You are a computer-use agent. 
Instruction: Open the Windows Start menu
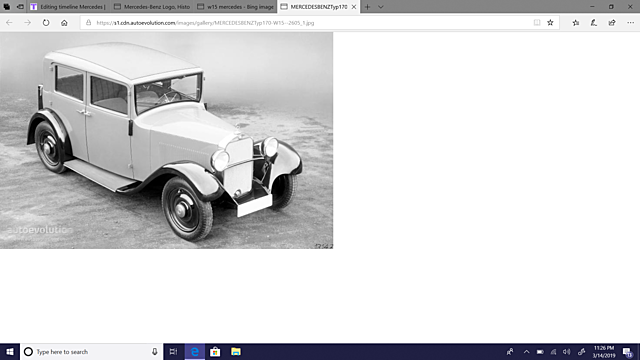pos(10,352)
